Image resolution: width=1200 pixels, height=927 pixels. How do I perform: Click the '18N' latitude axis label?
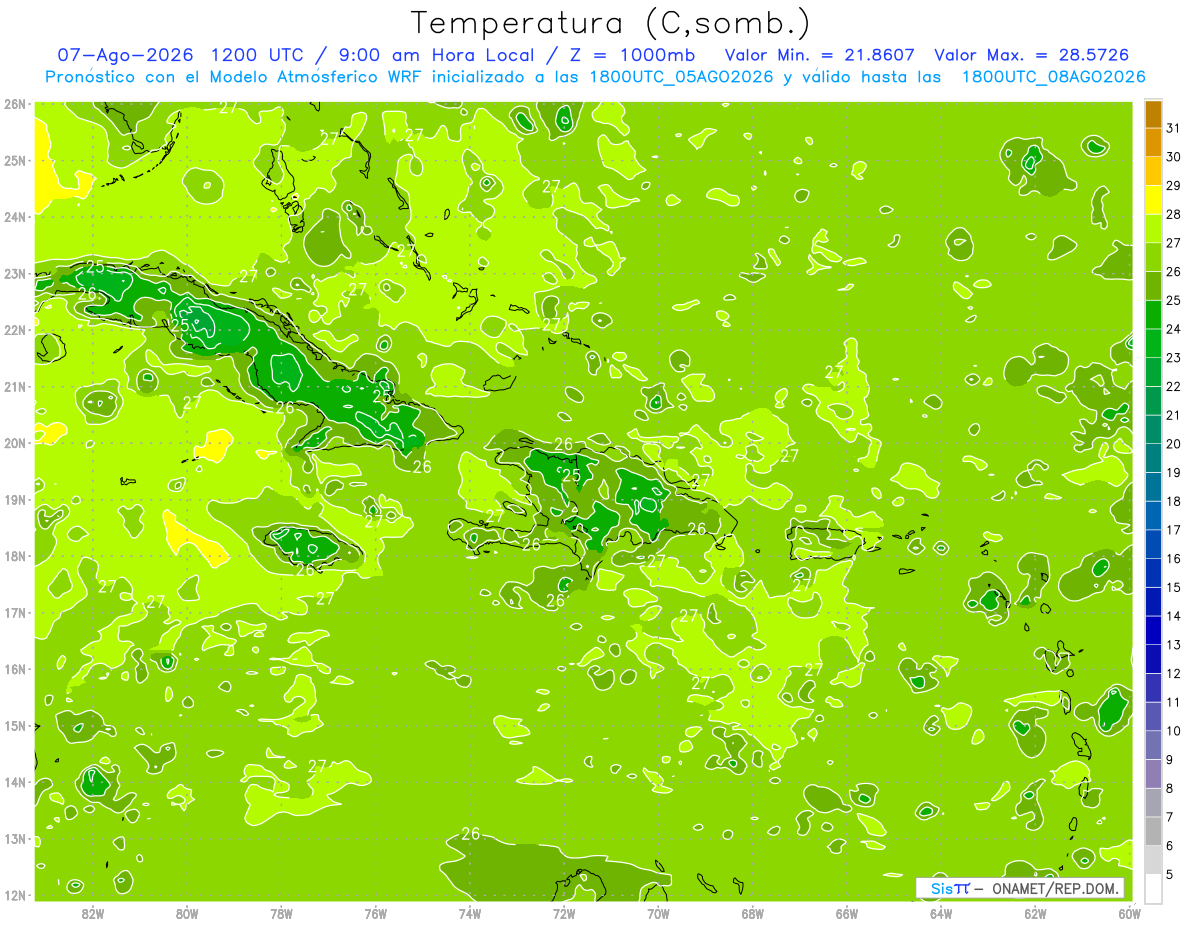(14, 556)
